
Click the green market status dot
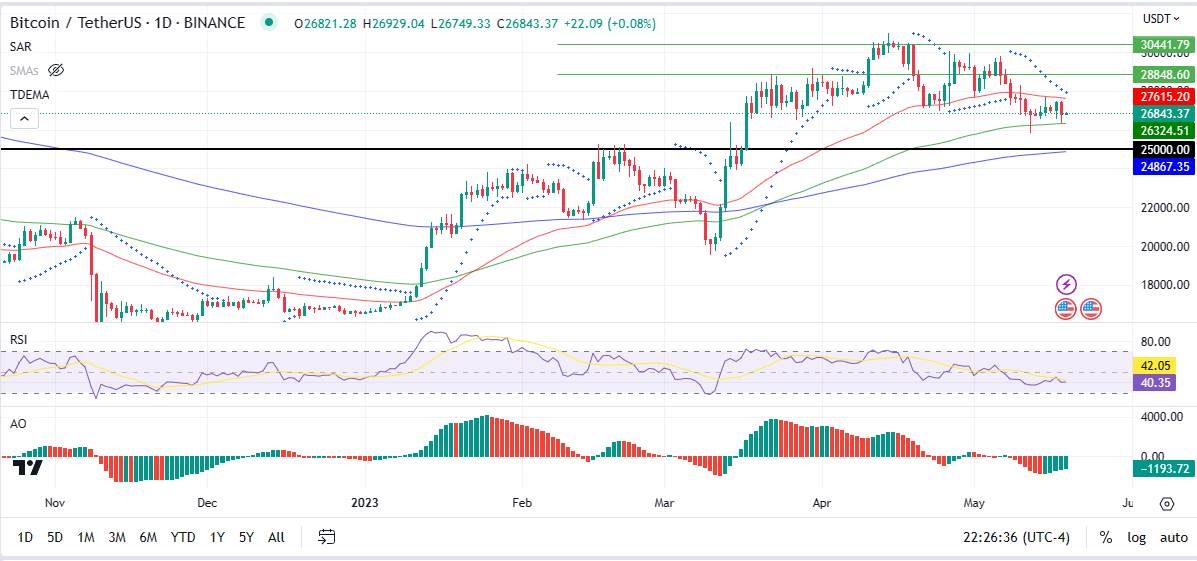(x=268, y=23)
